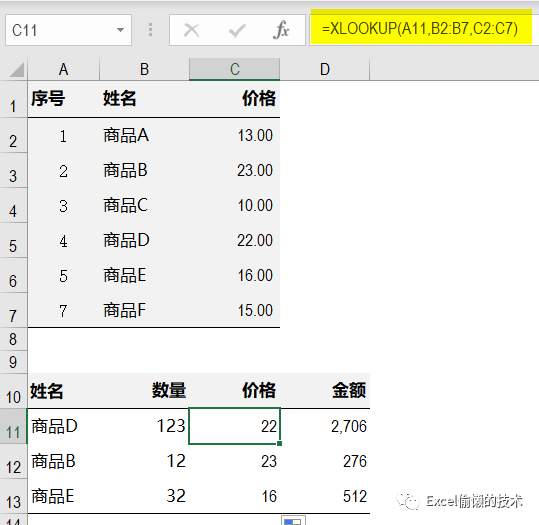Select cell 商品B in row 3

coord(144,171)
